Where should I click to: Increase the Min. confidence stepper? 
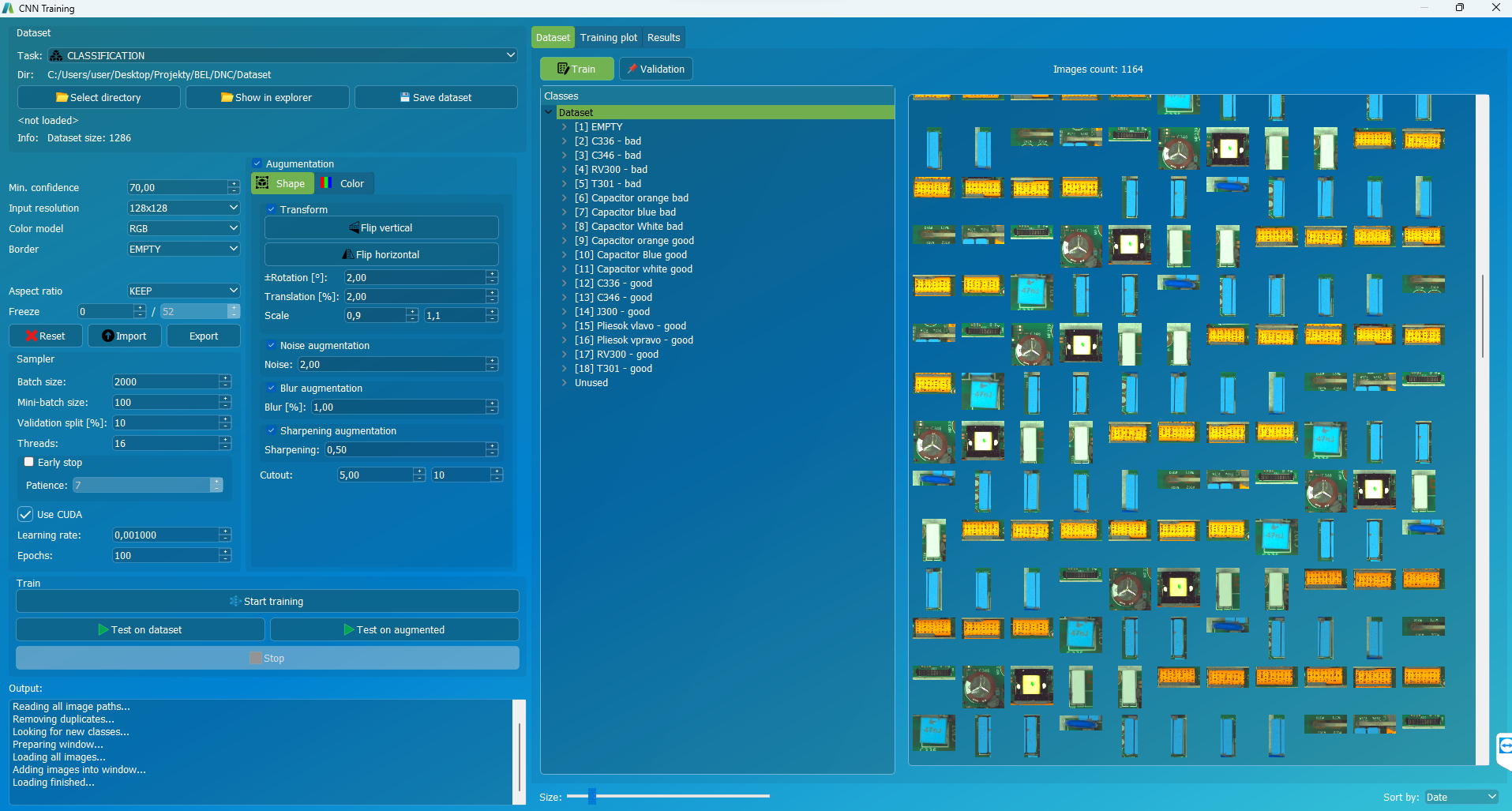click(x=234, y=183)
